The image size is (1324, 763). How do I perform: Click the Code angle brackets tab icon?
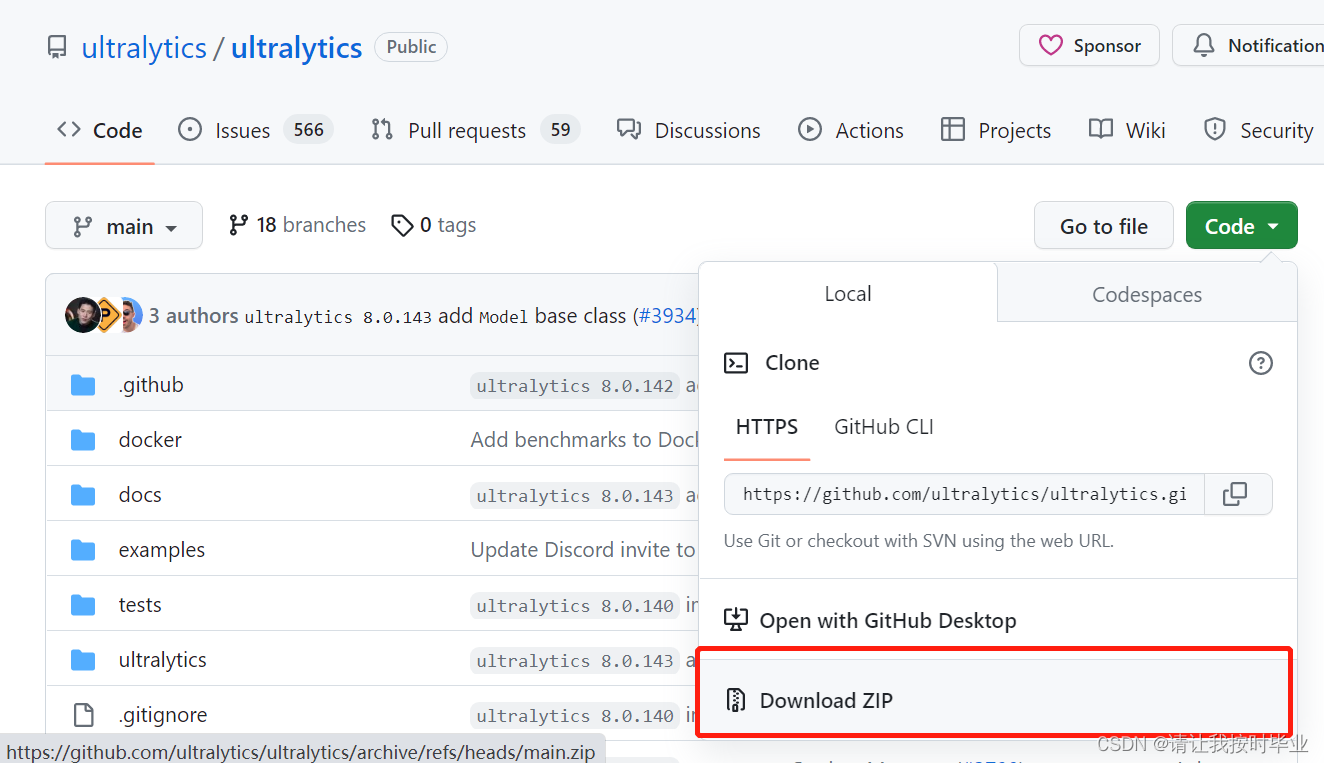tap(69, 129)
